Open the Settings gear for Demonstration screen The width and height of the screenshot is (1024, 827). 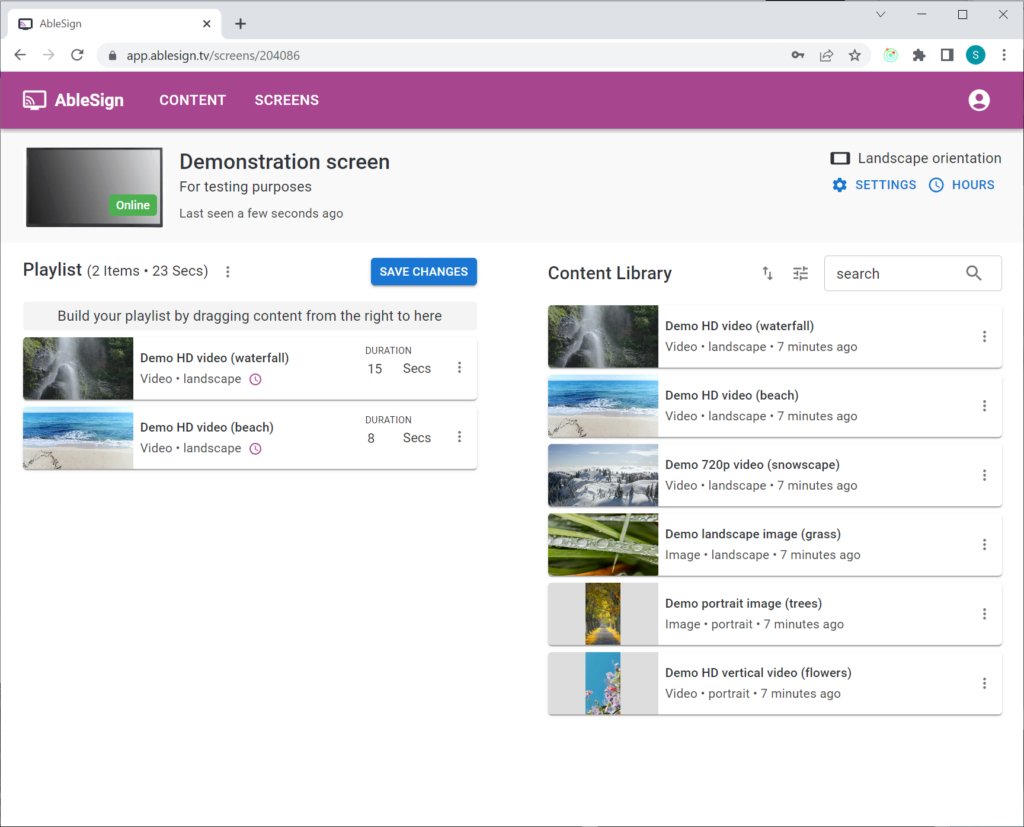click(x=840, y=185)
